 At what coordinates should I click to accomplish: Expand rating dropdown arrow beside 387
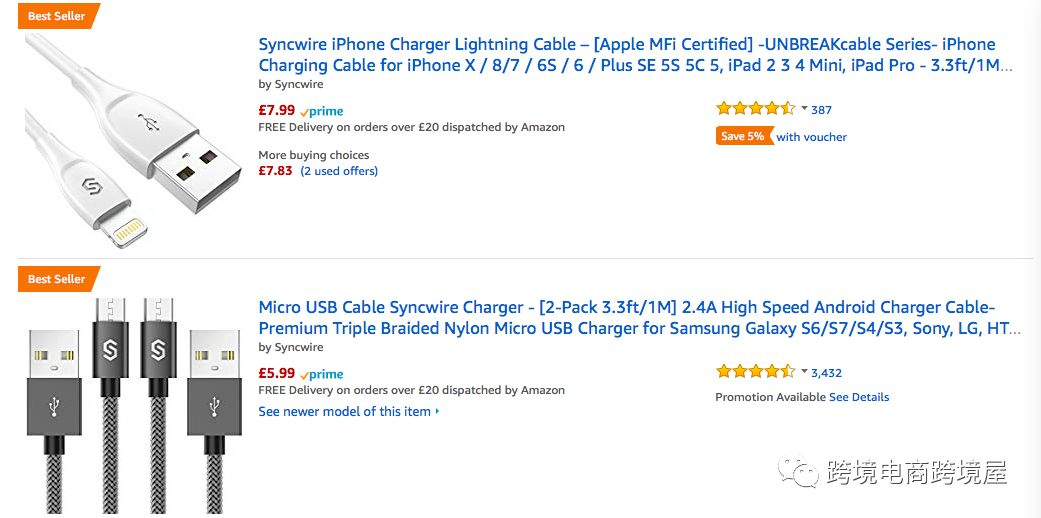click(804, 108)
